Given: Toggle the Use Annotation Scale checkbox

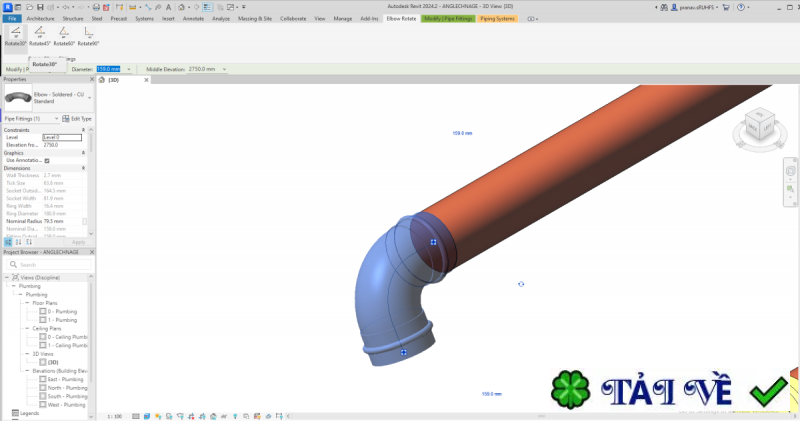Looking at the screenshot, I should (47, 160).
